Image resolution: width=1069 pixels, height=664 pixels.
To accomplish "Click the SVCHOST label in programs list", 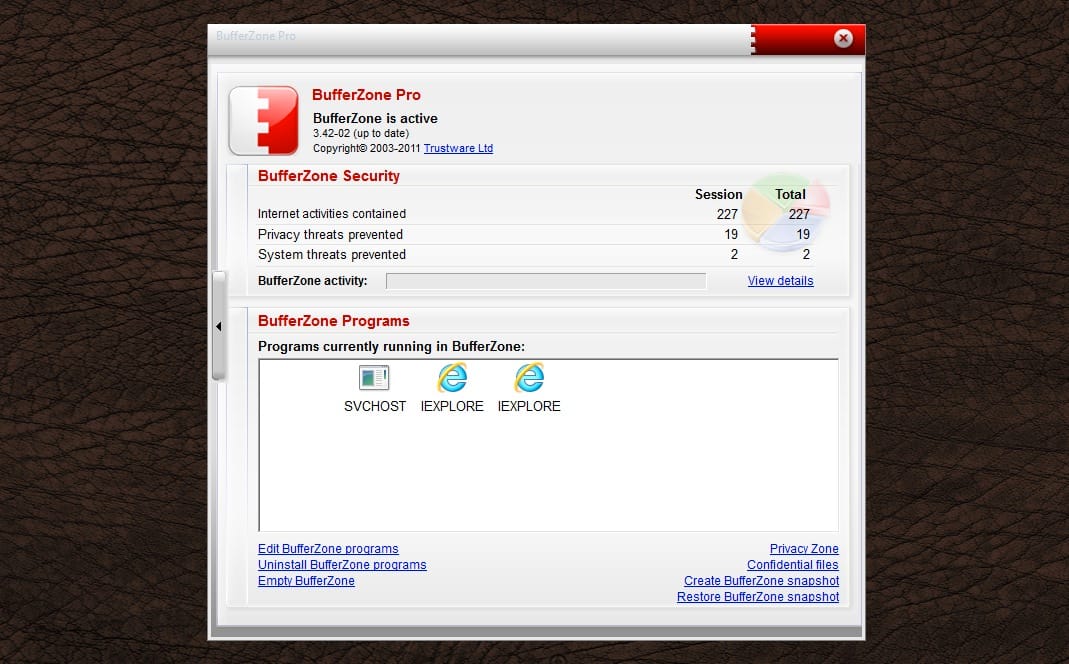I will coord(375,406).
